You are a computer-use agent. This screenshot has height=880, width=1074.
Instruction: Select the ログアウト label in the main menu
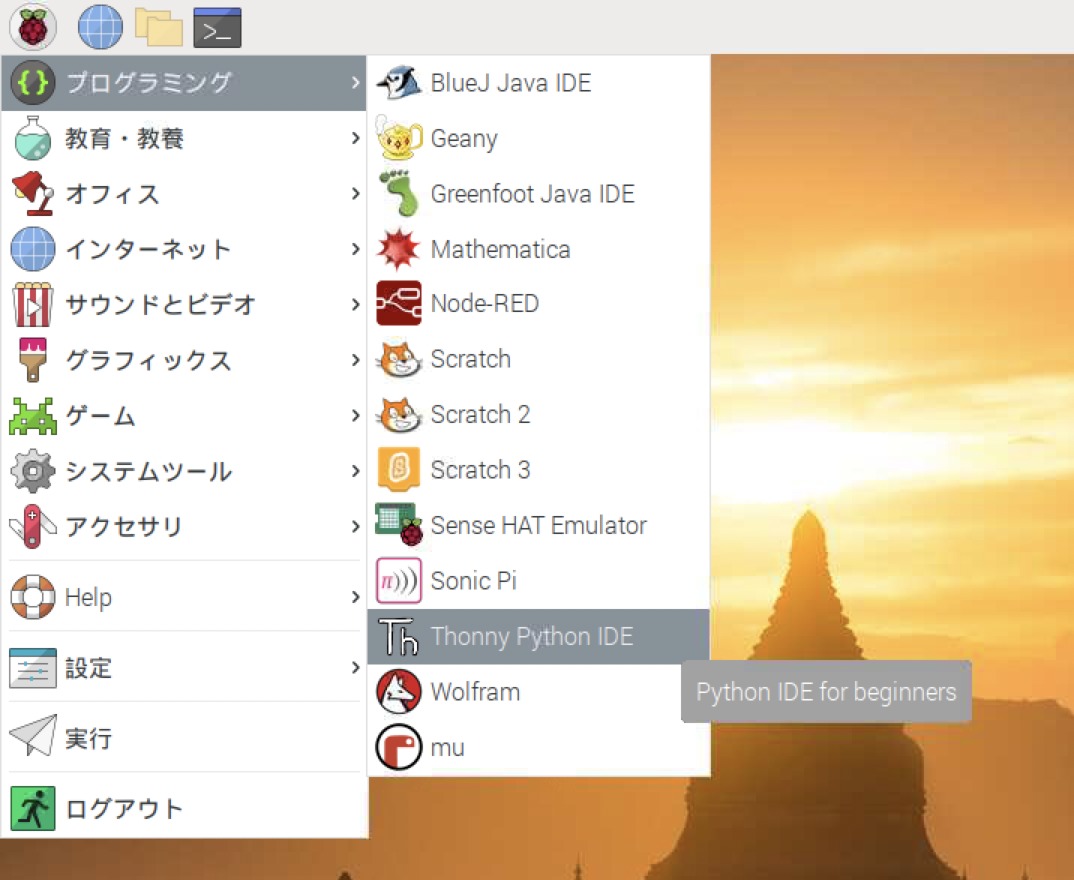124,809
